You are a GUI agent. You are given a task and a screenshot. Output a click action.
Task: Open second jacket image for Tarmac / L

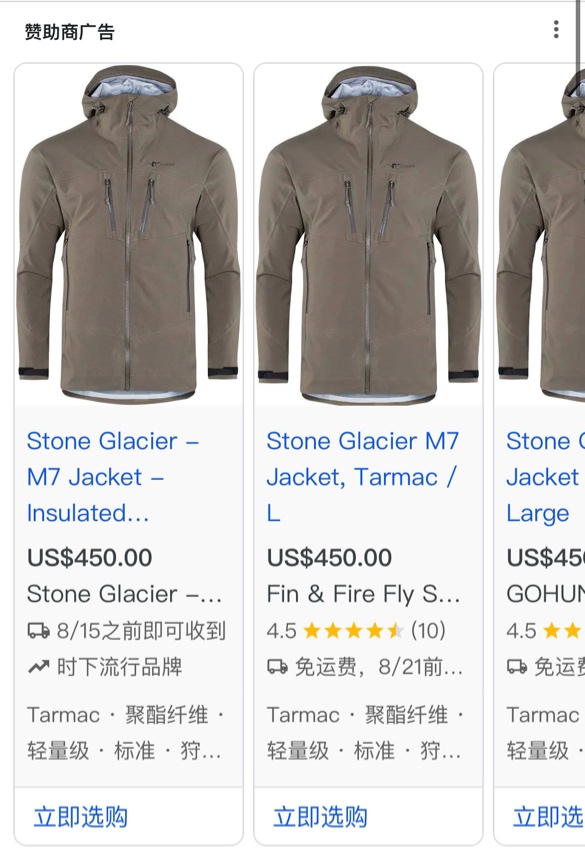coord(368,235)
